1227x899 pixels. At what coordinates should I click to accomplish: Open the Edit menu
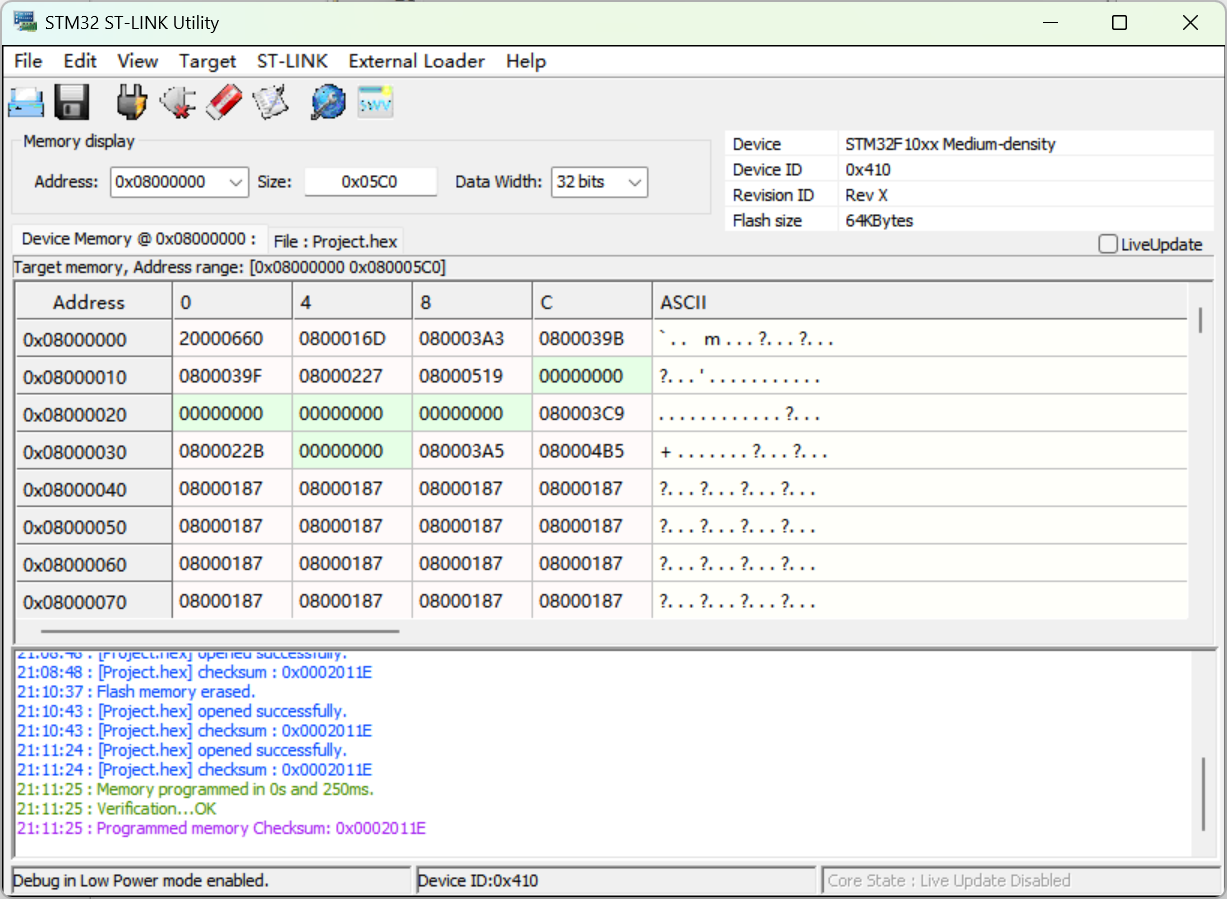(x=80, y=61)
